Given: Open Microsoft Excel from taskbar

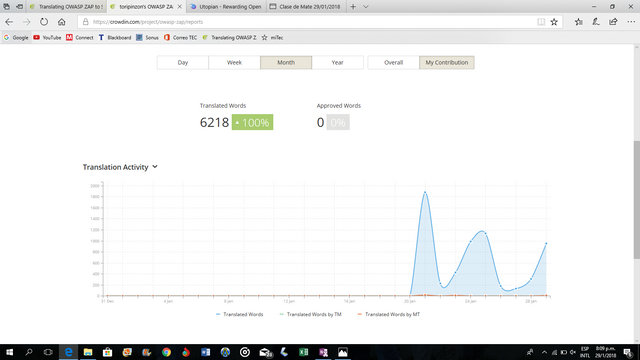Looking at the screenshot, I should pos(303,352).
